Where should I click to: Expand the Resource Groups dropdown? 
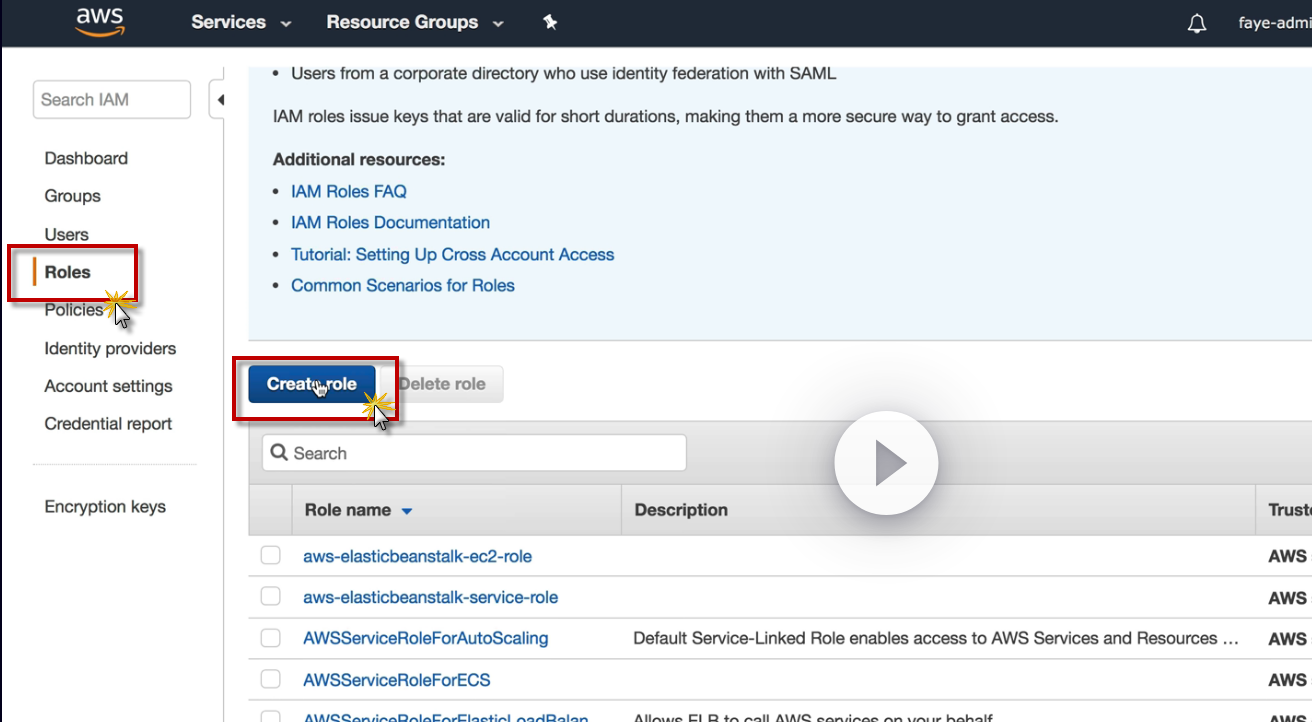[x=415, y=22]
